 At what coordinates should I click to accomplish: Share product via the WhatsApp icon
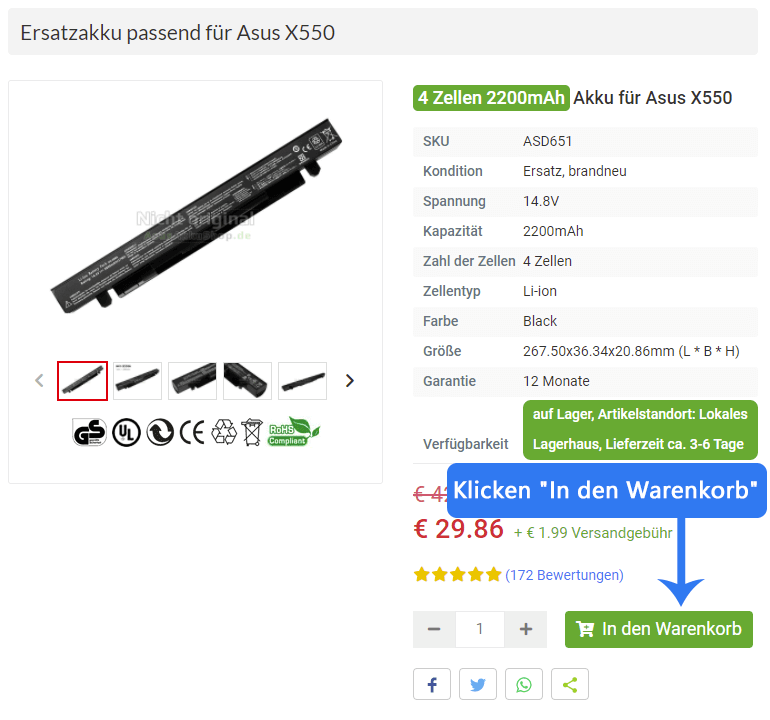[x=523, y=684]
